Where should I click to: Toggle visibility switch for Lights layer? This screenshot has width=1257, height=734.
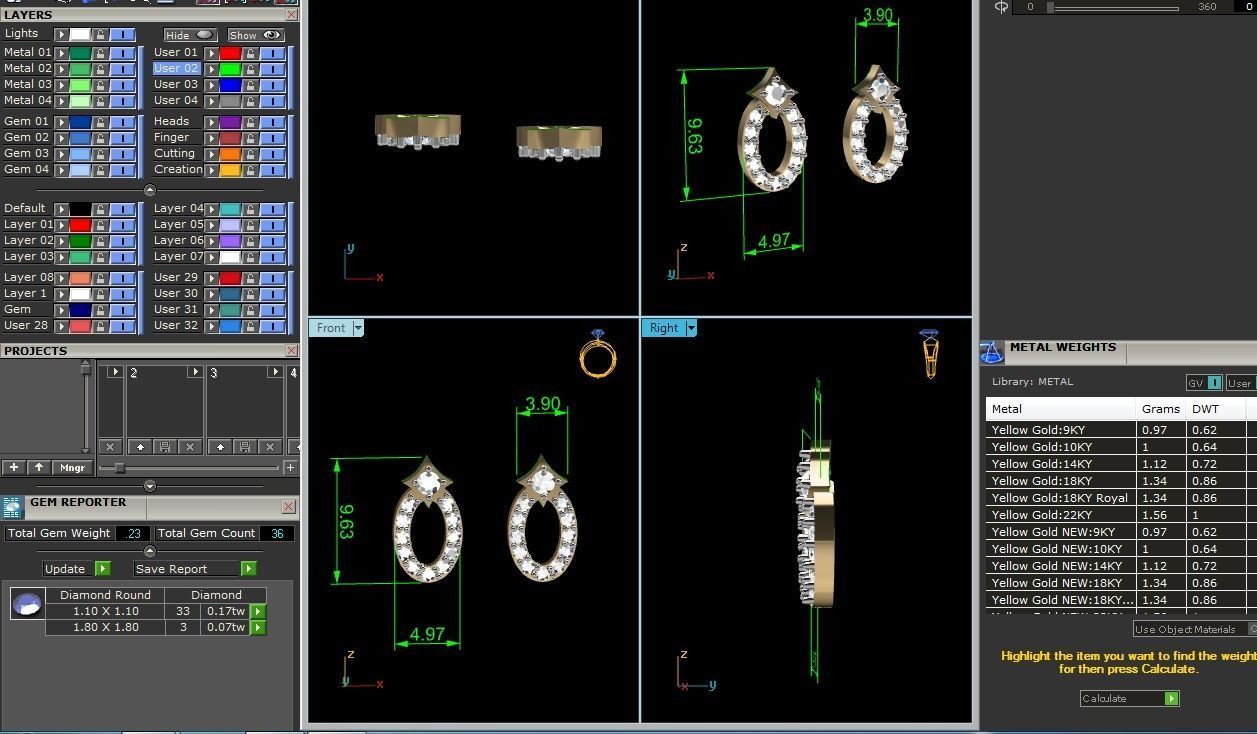pos(122,34)
